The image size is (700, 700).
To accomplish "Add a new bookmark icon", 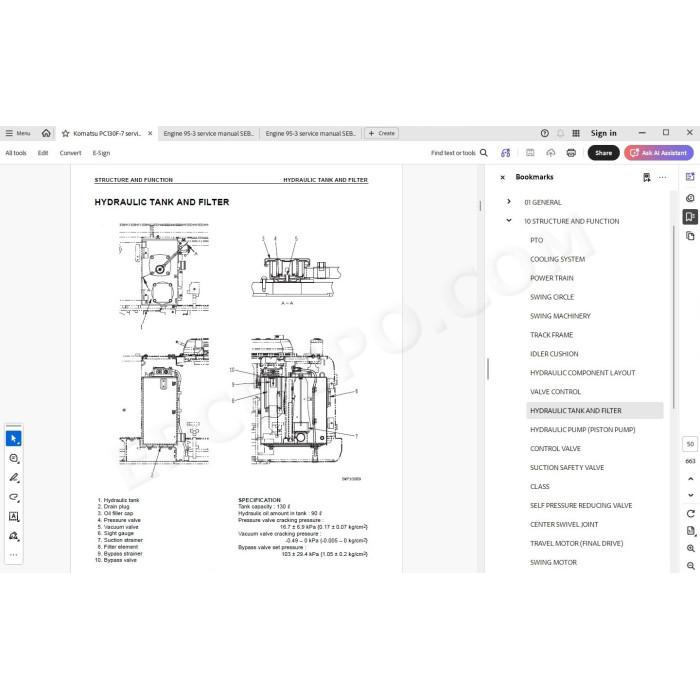I will 646,177.
